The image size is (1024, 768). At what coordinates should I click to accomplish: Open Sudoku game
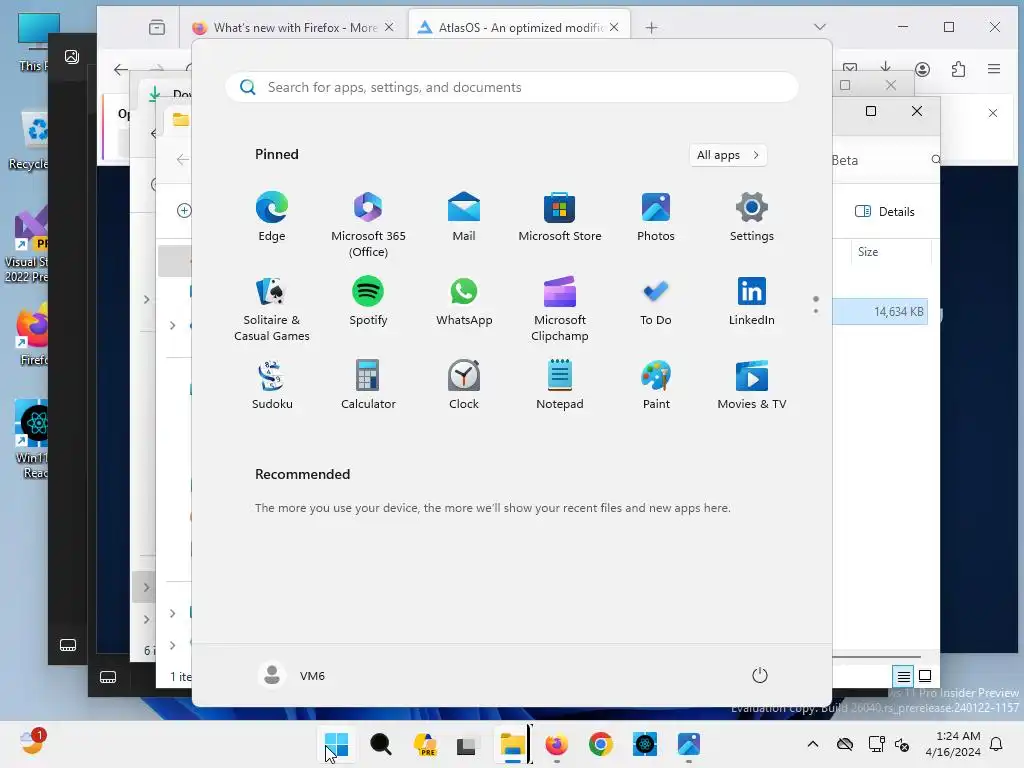point(272,385)
